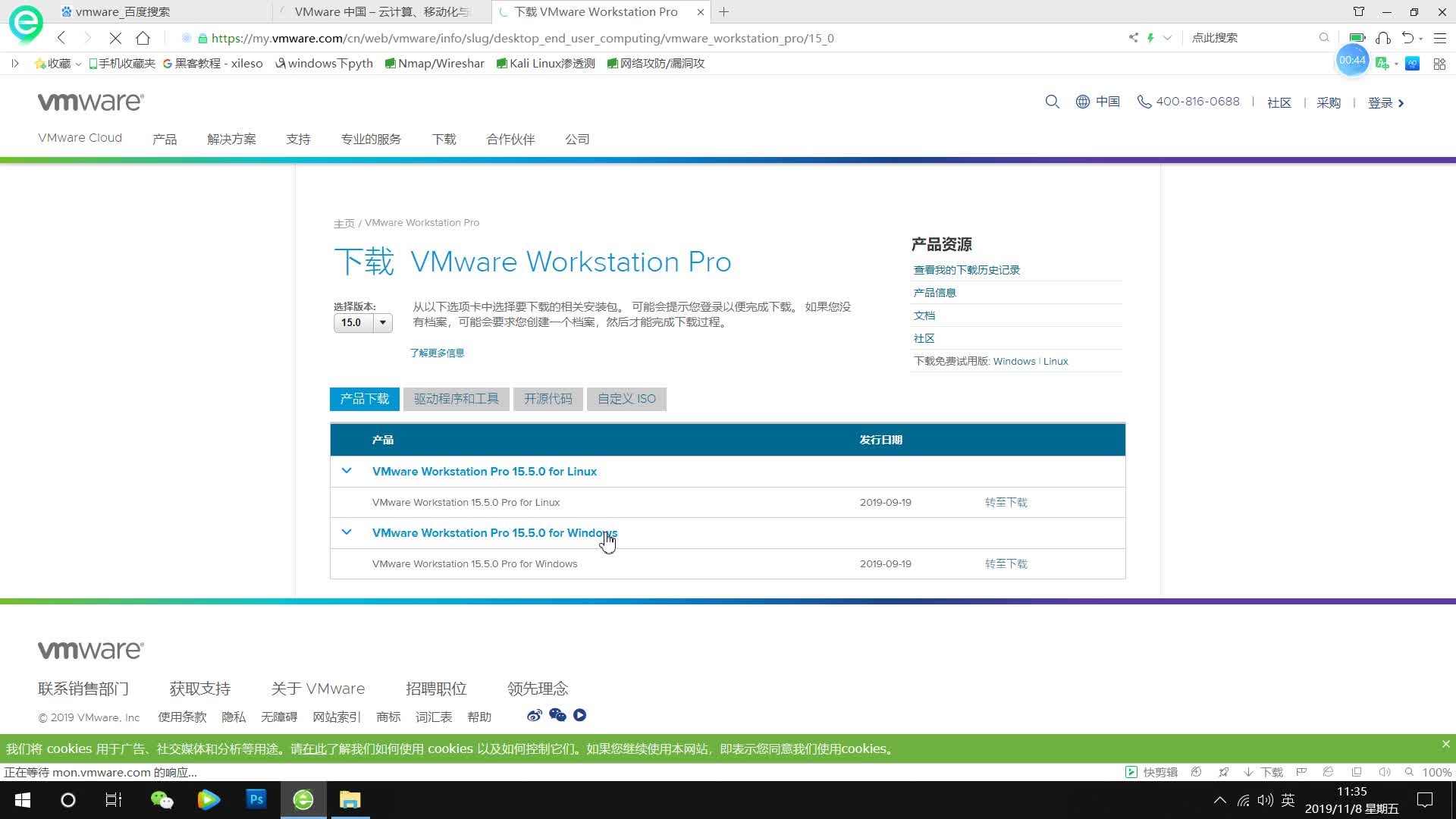Click the WeChat icon in the footer
The image size is (1456, 819).
(557, 715)
